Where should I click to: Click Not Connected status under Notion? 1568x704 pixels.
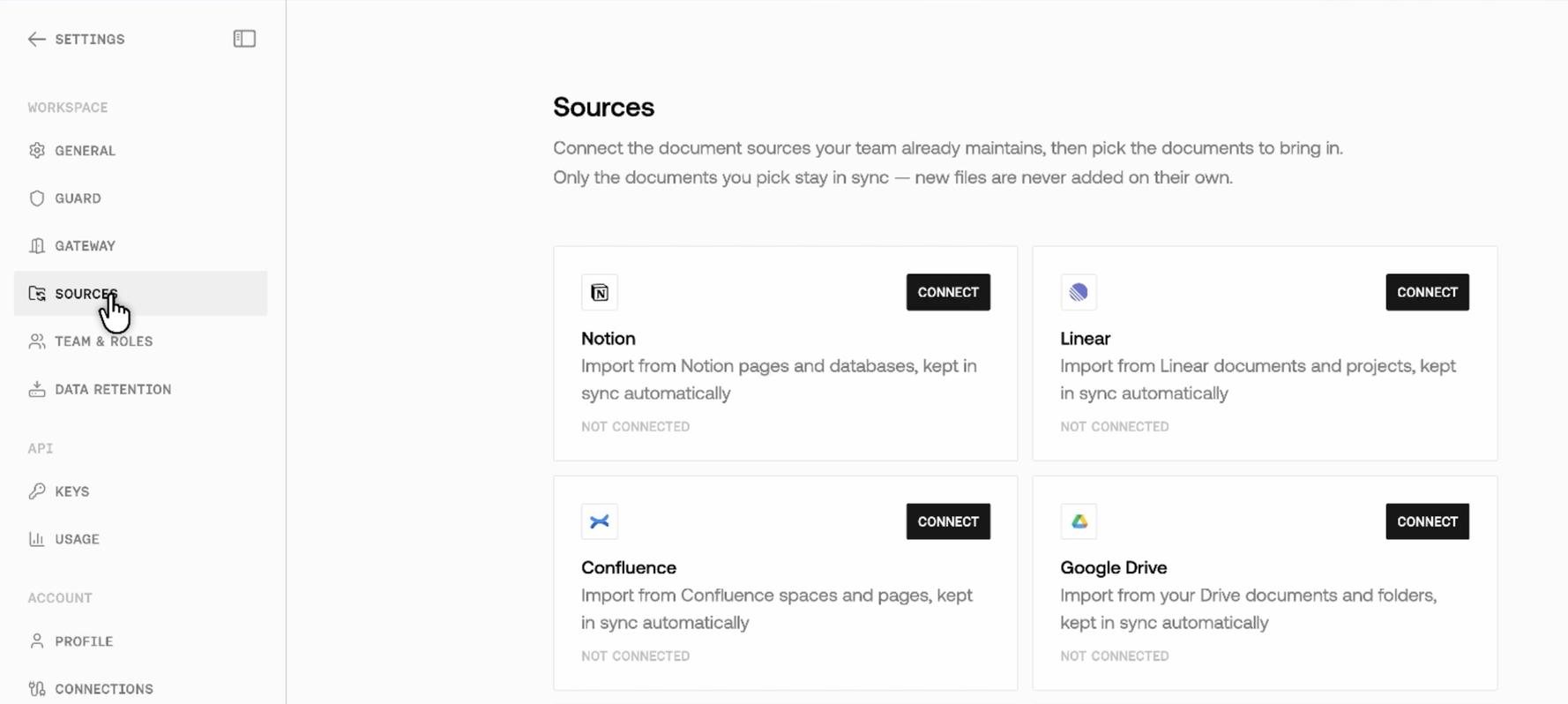click(x=635, y=426)
